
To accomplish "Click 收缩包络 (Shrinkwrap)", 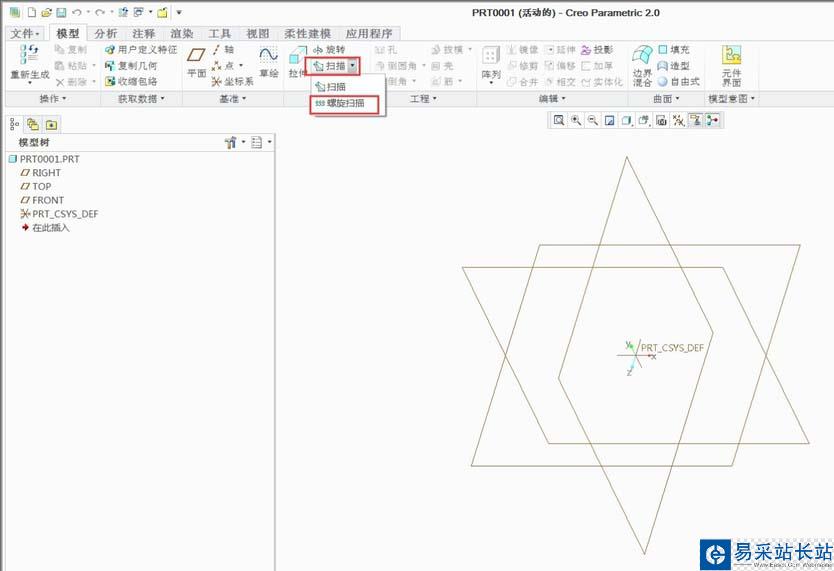I will [x=131, y=81].
